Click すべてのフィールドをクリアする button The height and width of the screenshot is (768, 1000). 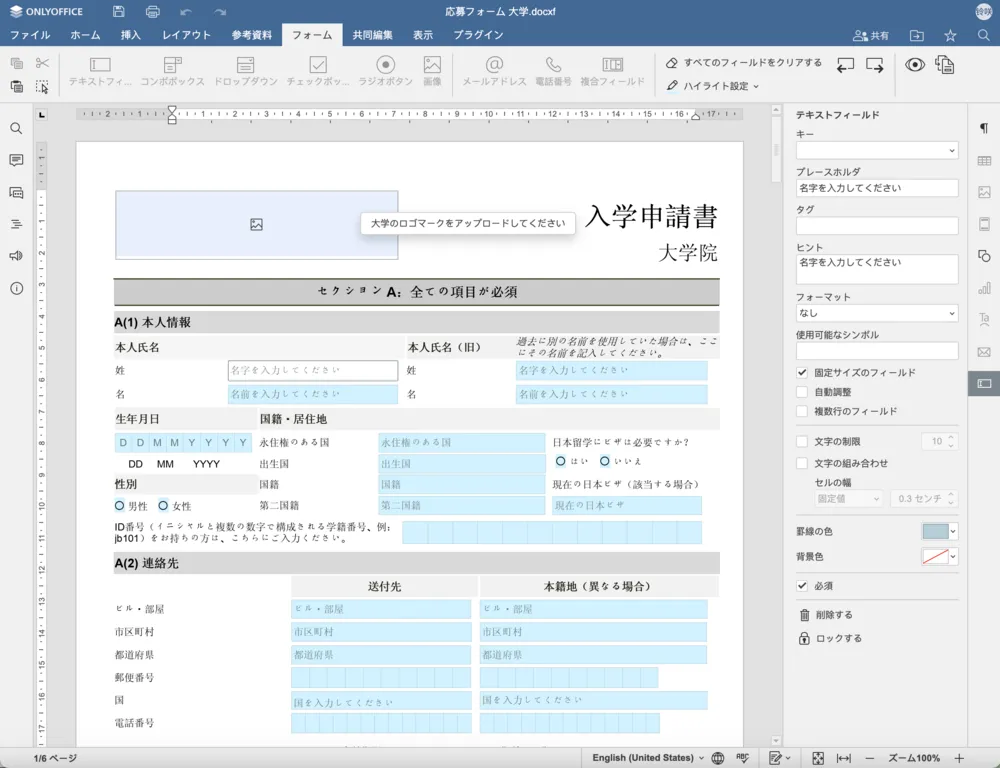tap(743, 63)
